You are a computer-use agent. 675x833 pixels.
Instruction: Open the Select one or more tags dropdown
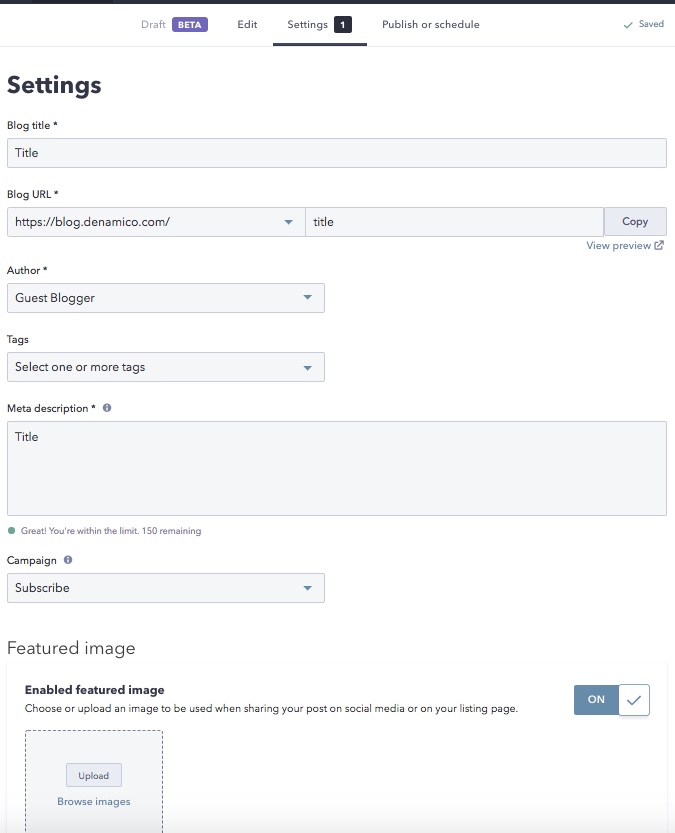pyautogui.click(x=166, y=367)
